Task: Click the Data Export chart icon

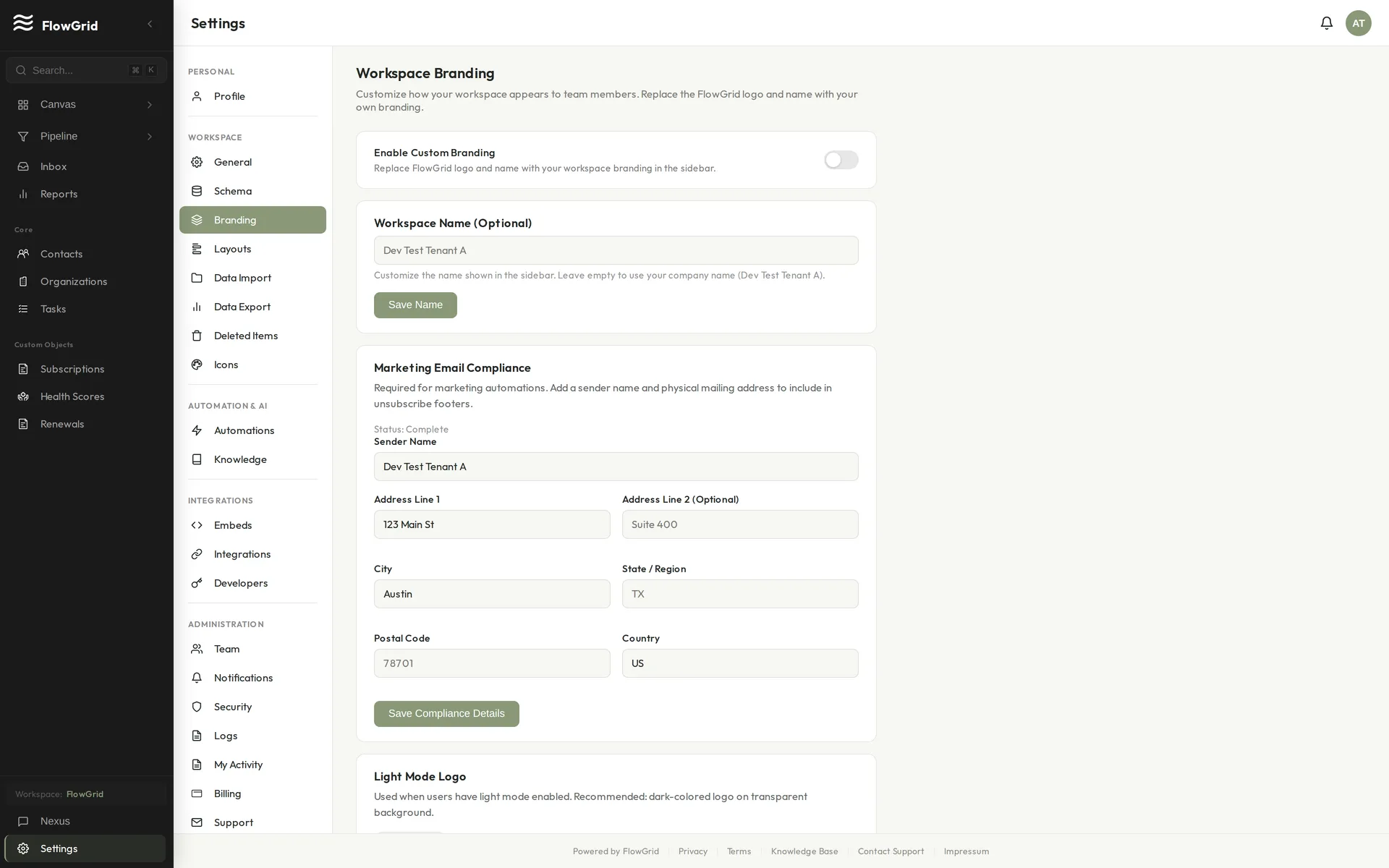Action: pos(197,307)
